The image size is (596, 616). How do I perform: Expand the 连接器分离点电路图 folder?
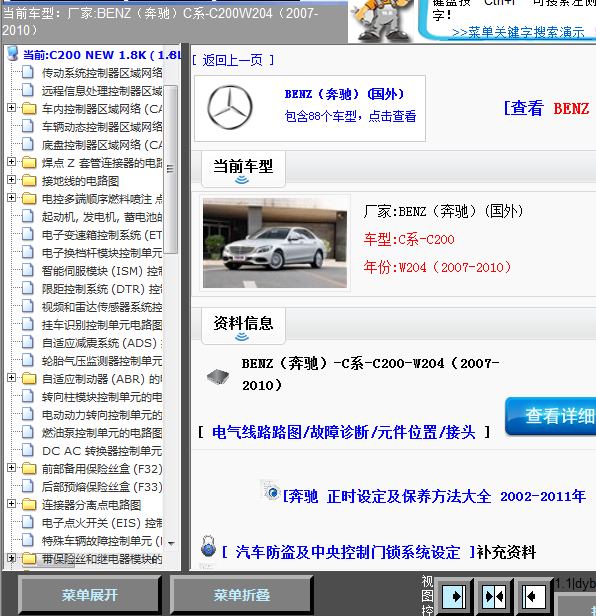point(11,503)
